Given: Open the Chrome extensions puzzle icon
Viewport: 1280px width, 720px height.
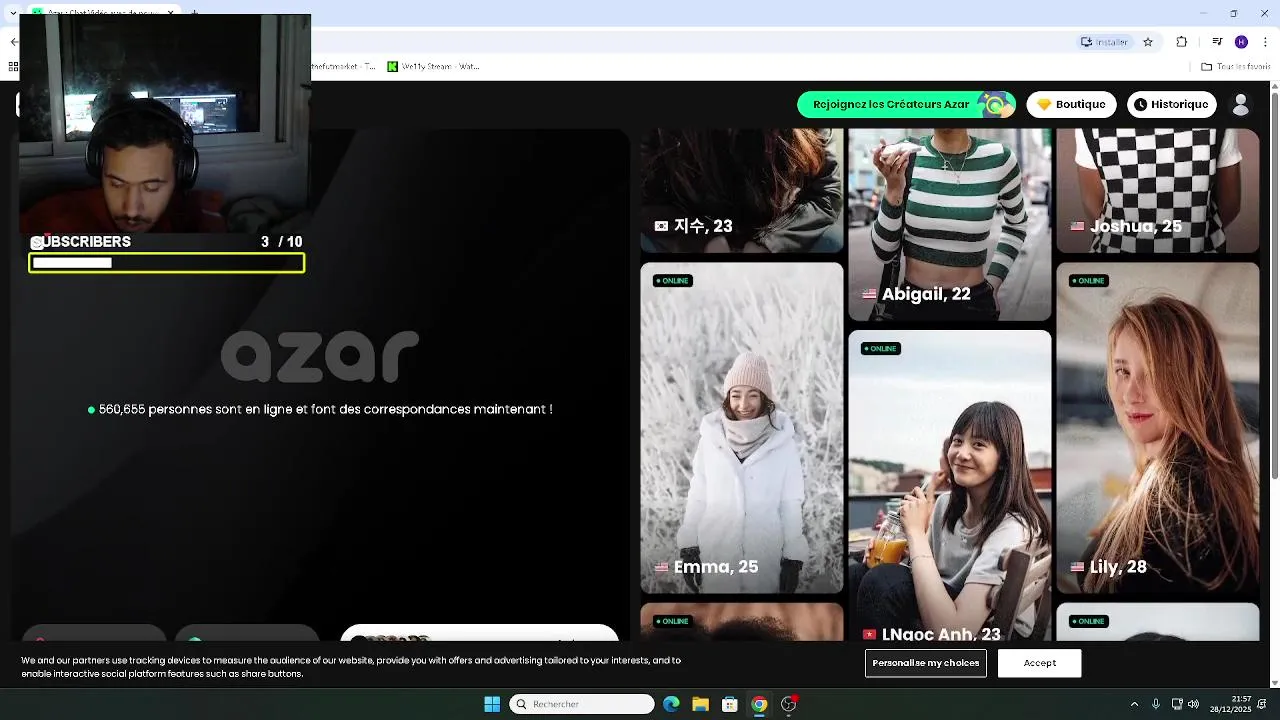Looking at the screenshot, I should 1182,42.
